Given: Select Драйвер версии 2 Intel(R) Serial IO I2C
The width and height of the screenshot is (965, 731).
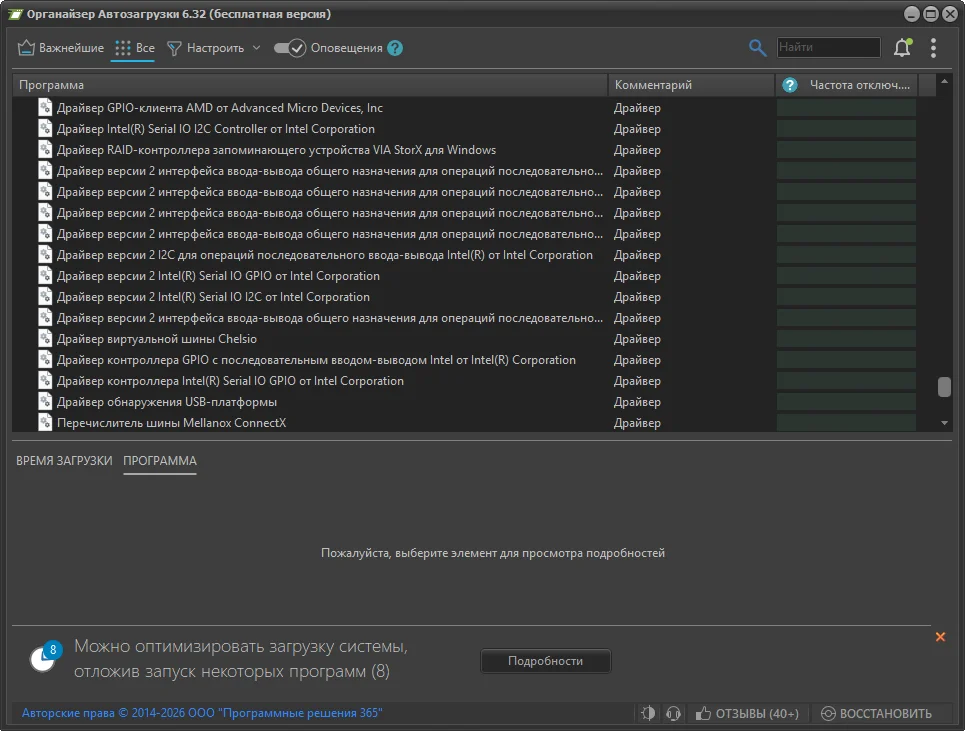Looking at the screenshot, I should (465, 297).
